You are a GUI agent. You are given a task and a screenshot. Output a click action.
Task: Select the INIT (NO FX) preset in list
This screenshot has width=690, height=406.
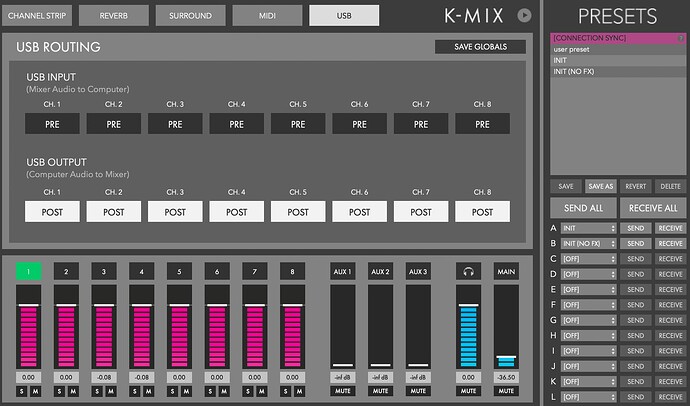point(618,71)
